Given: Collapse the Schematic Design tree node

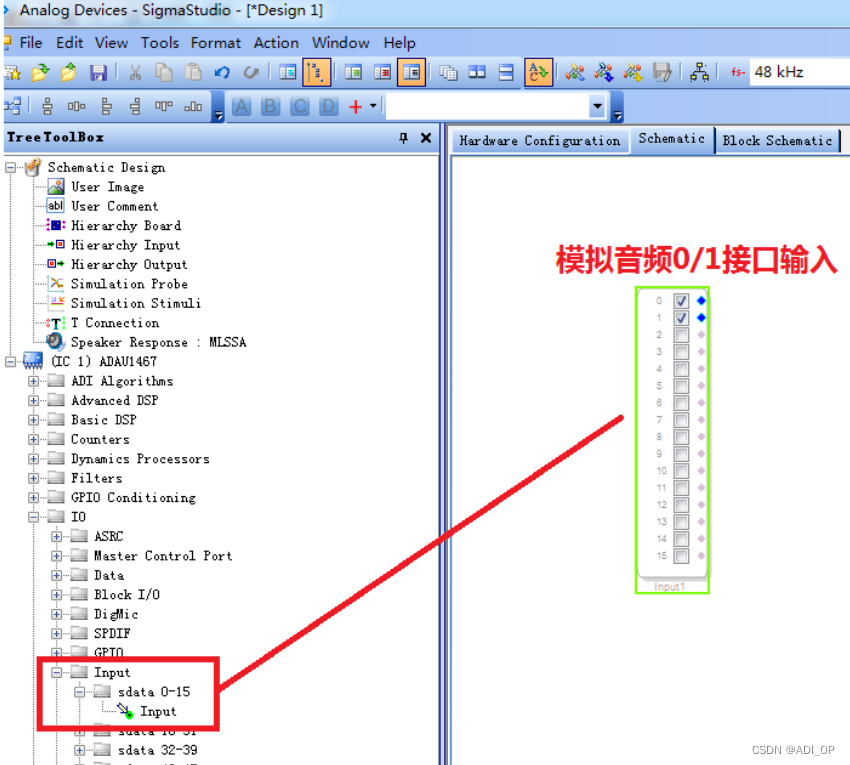Looking at the screenshot, I should (x=10, y=168).
